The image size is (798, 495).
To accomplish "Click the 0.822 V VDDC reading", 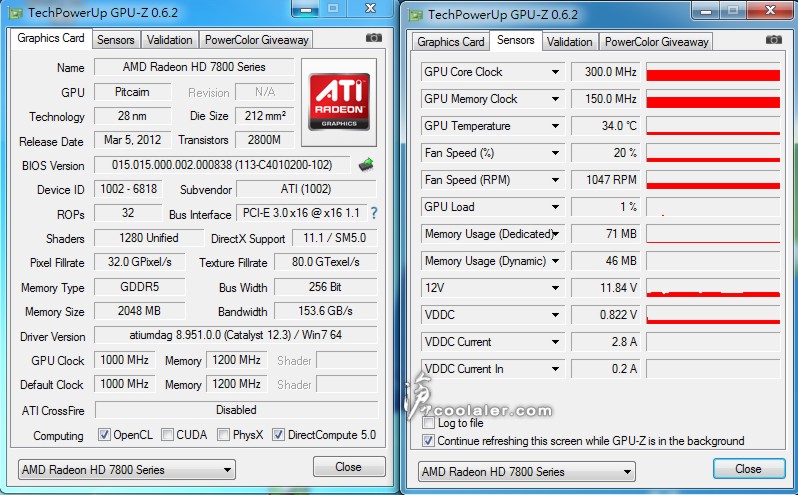I will 606,315.
